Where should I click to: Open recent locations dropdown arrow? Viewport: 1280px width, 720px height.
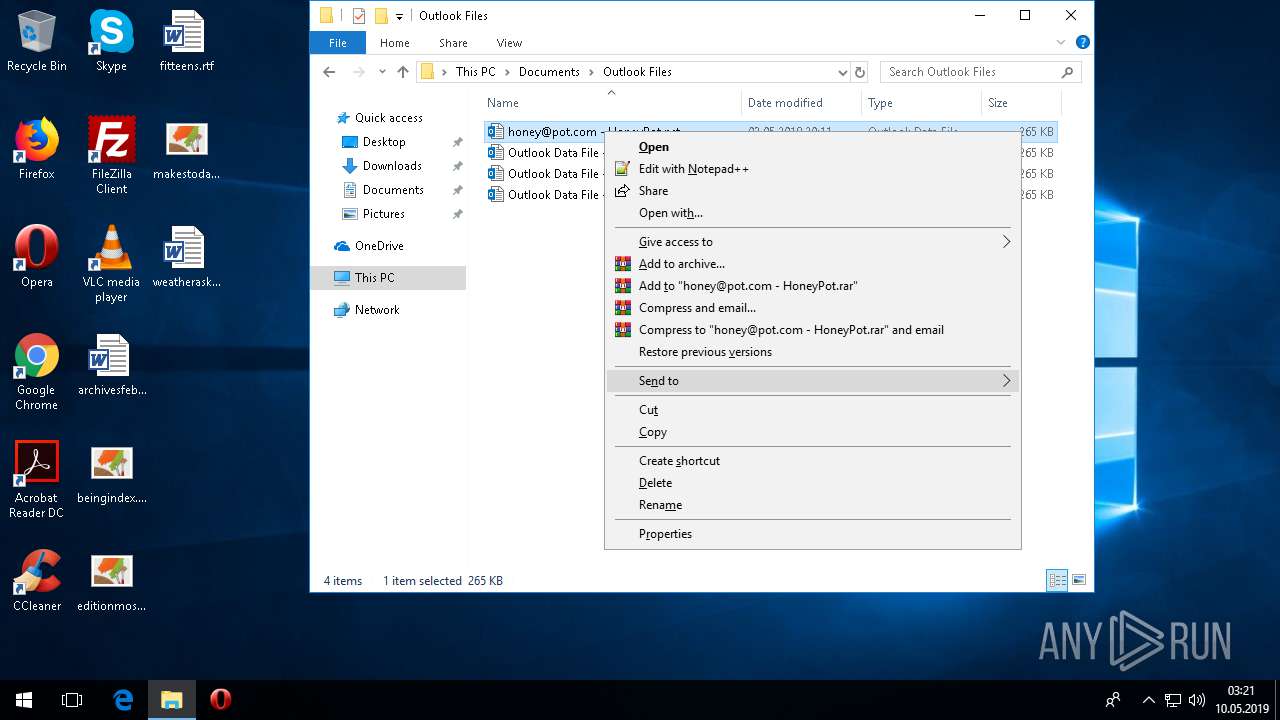[382, 72]
